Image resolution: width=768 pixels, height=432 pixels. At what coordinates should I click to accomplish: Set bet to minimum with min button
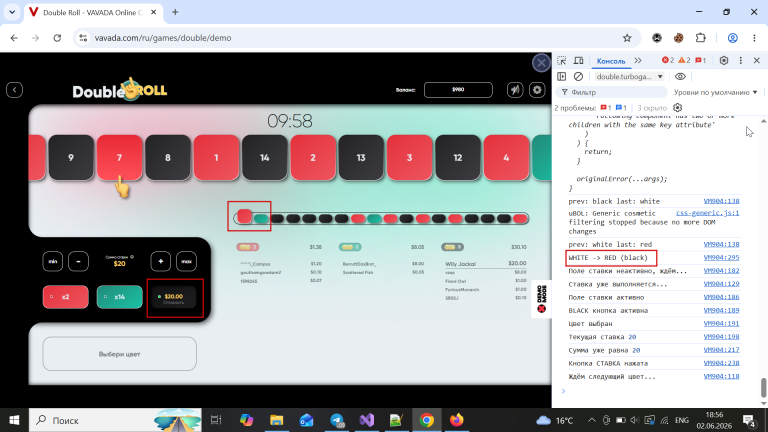52,262
